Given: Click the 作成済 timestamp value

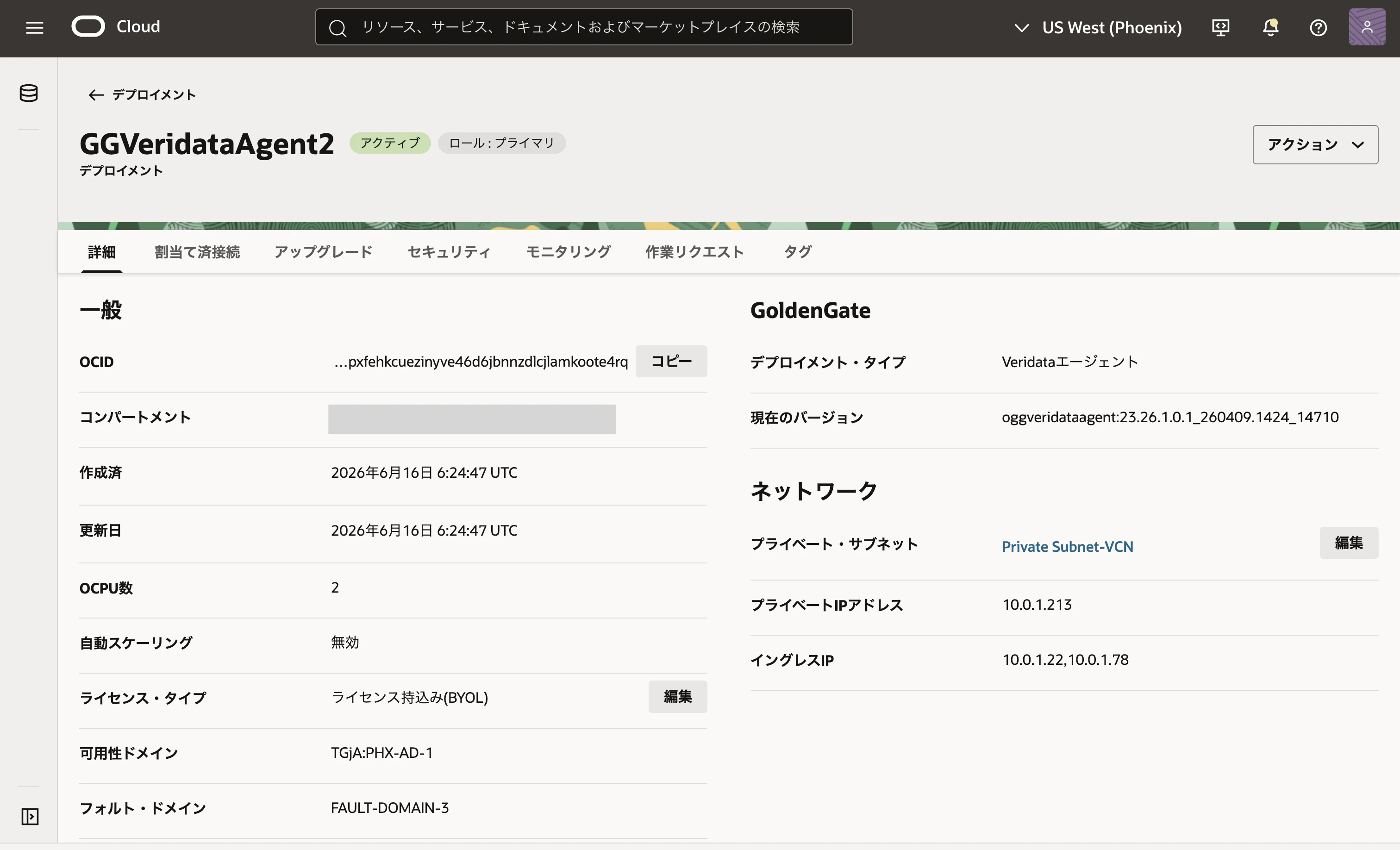Looking at the screenshot, I should 424,473.
